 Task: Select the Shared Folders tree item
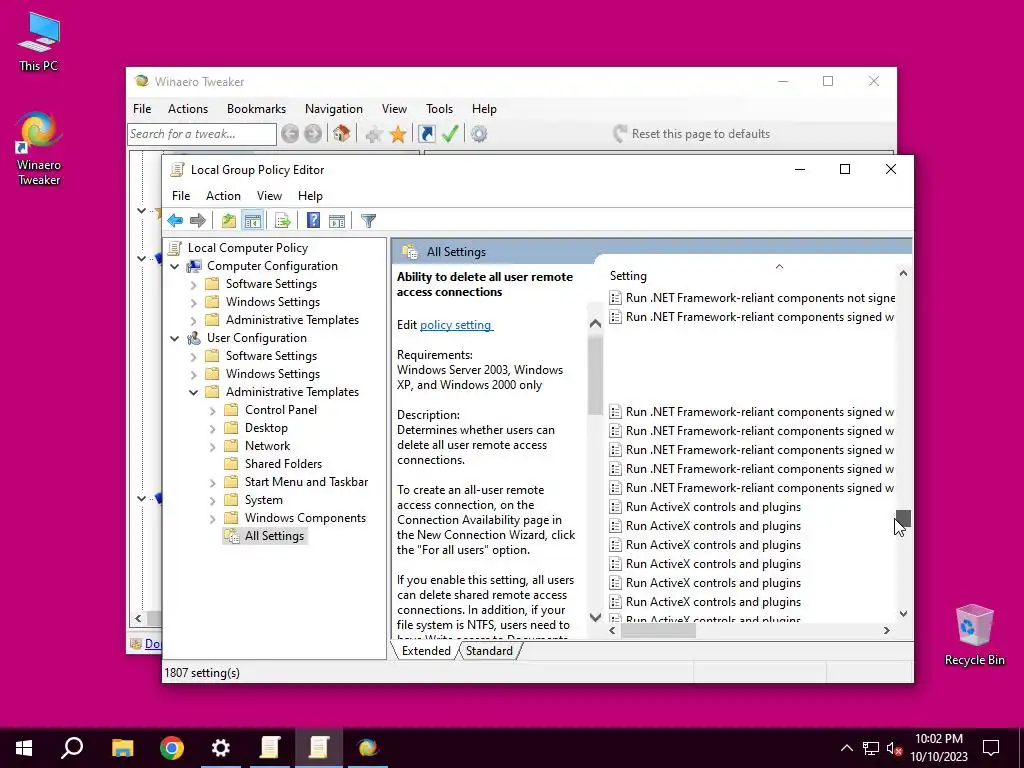click(x=283, y=464)
